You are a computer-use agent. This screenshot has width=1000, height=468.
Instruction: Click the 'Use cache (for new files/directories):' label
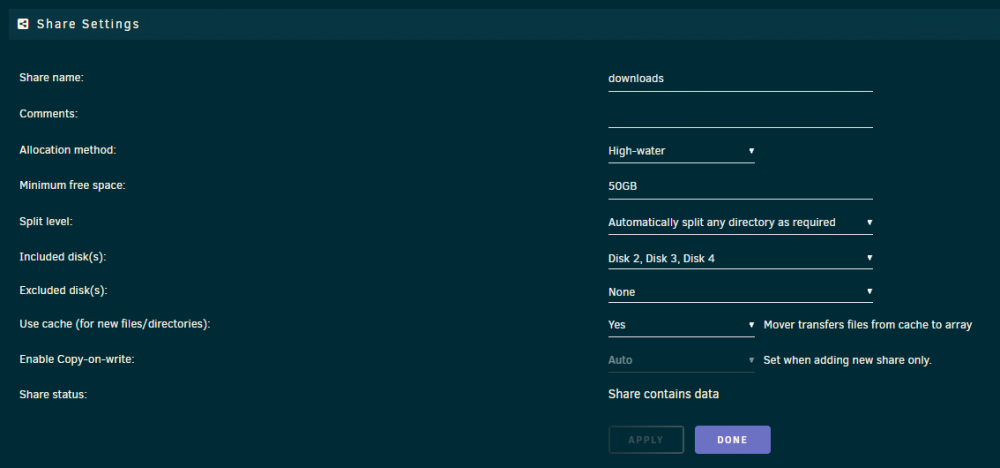coord(115,324)
